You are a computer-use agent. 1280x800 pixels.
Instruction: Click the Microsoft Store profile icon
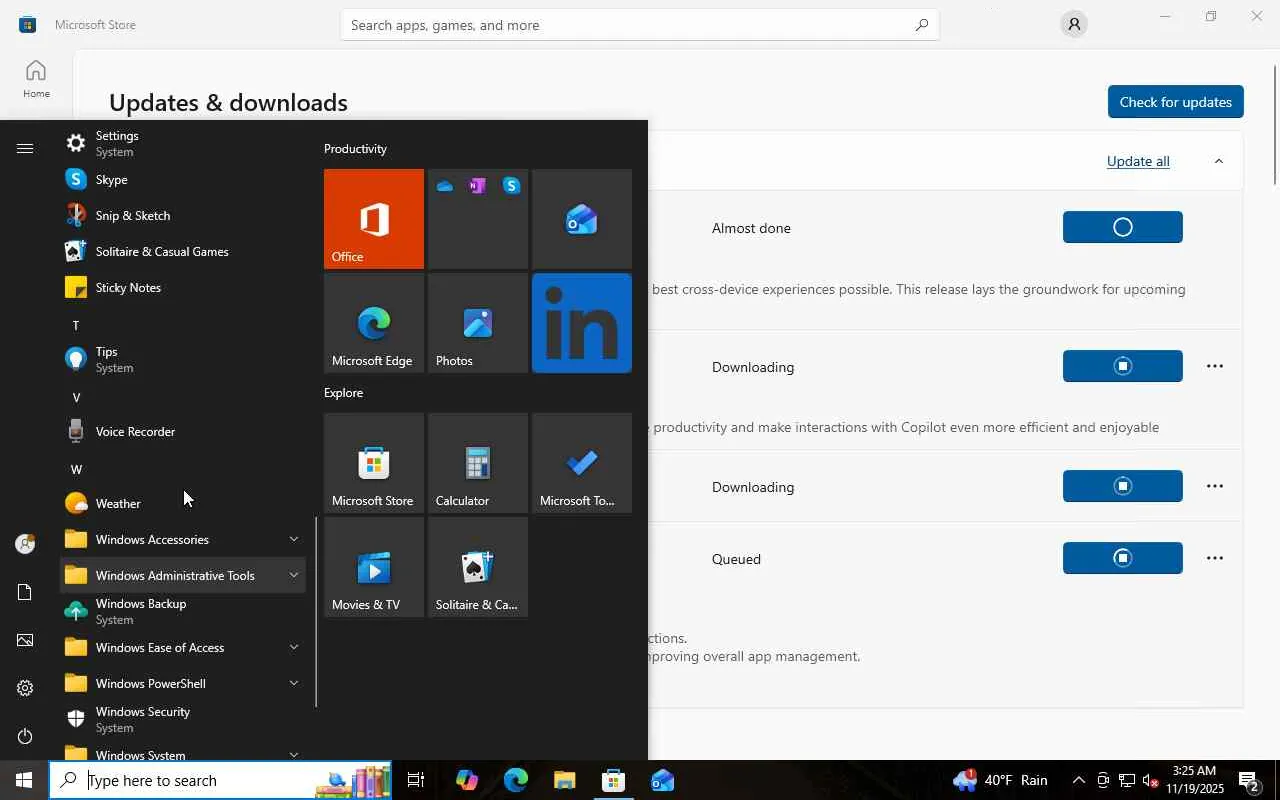pyautogui.click(x=1074, y=24)
